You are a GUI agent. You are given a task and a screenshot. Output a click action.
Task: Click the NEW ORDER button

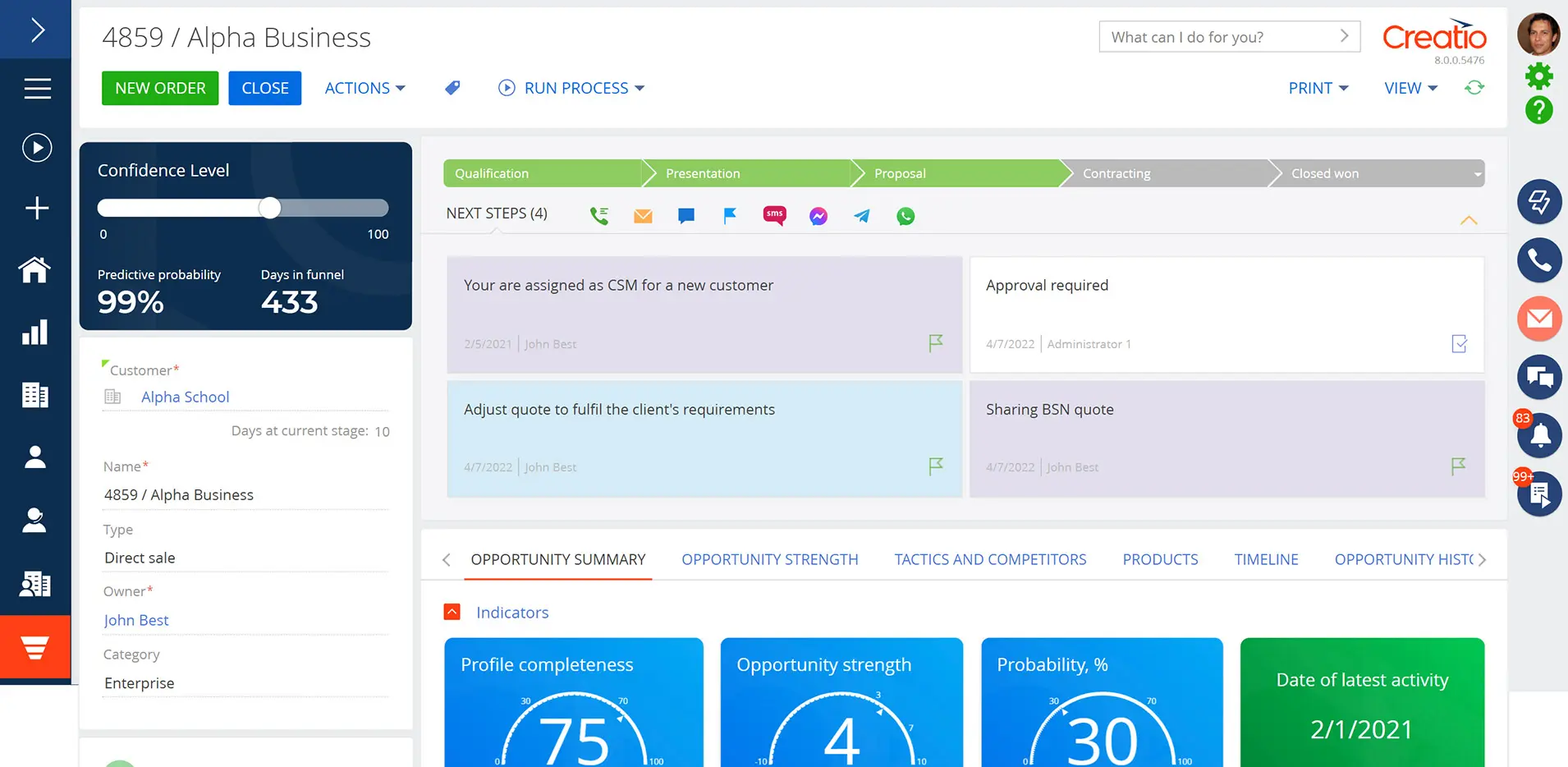point(160,88)
